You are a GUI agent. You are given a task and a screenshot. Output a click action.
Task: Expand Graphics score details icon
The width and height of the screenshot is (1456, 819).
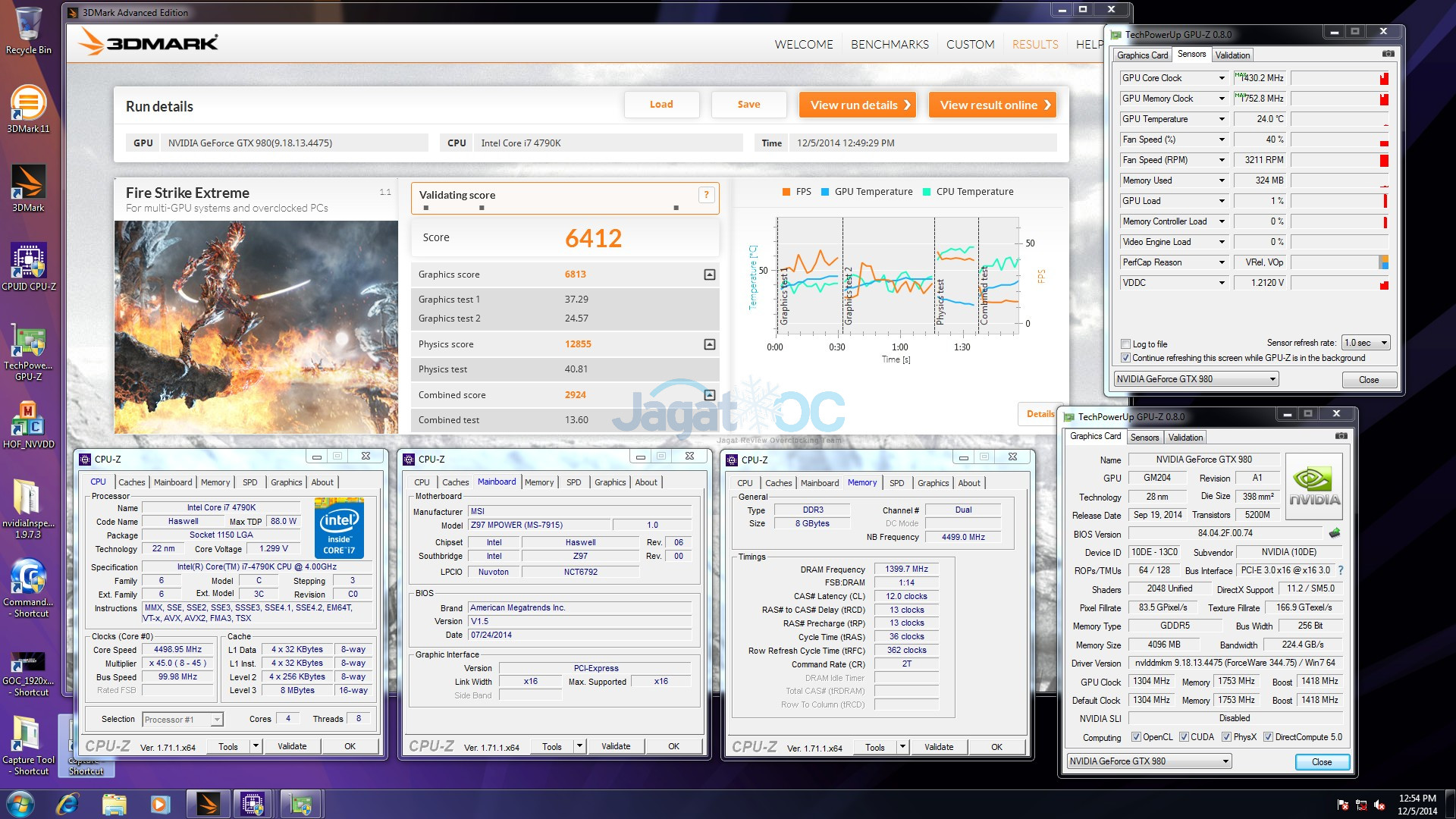coord(709,275)
